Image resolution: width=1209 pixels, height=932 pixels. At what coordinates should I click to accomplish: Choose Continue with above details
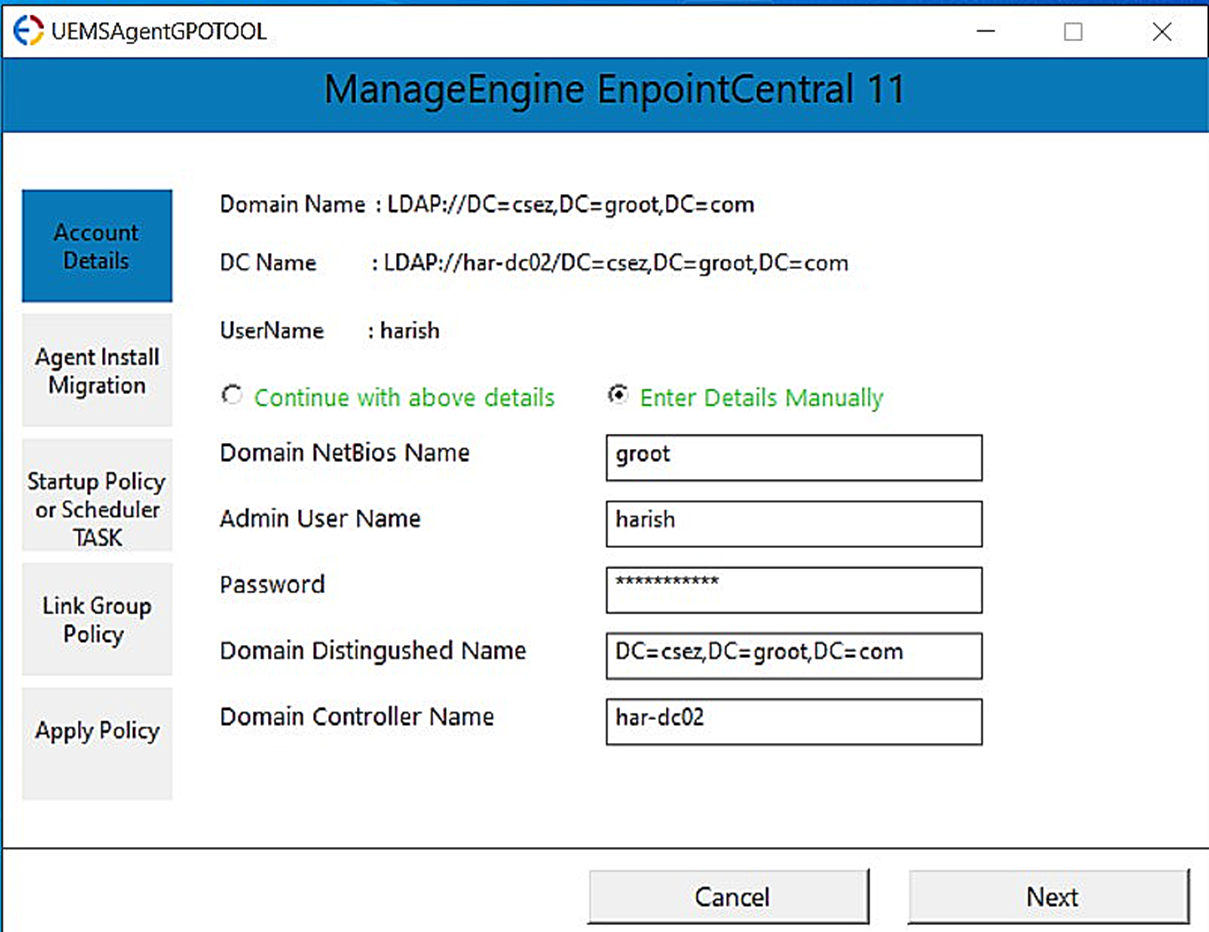(231, 394)
